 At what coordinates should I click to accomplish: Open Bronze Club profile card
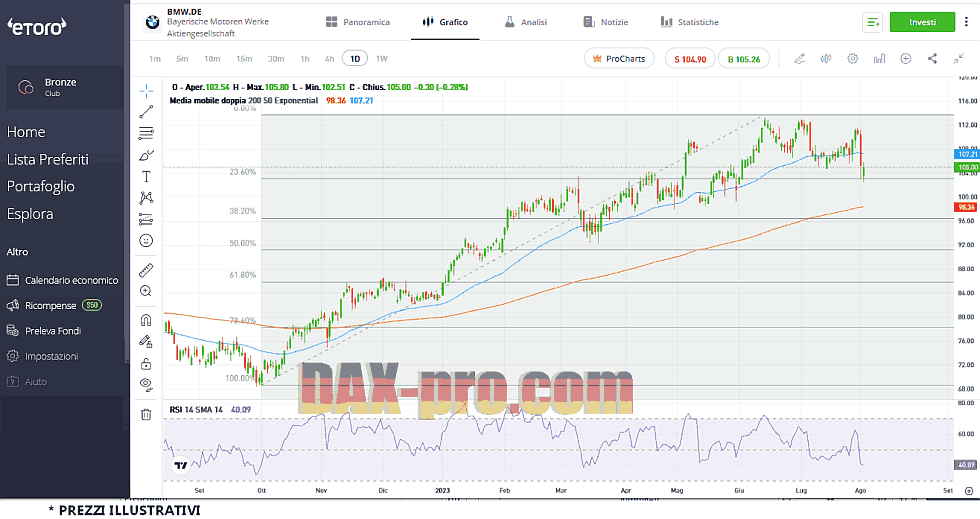65,87
